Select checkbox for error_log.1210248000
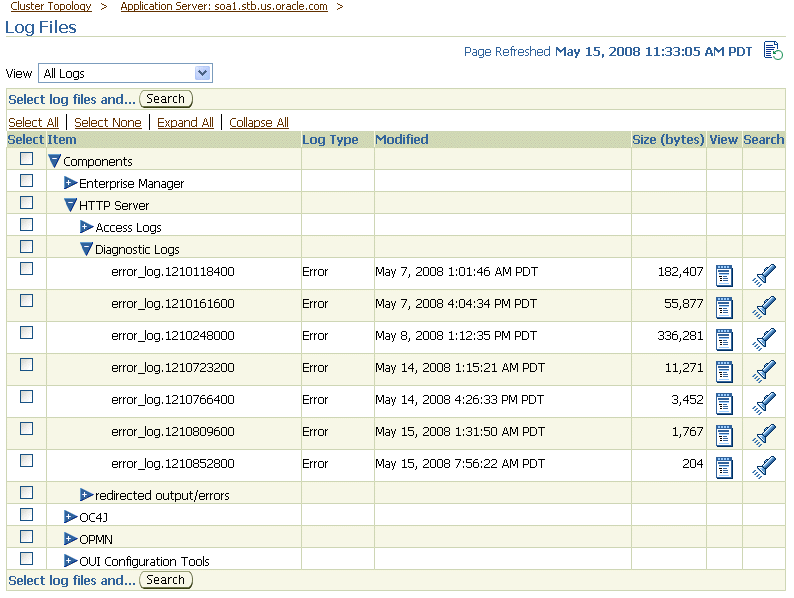 coord(26,333)
